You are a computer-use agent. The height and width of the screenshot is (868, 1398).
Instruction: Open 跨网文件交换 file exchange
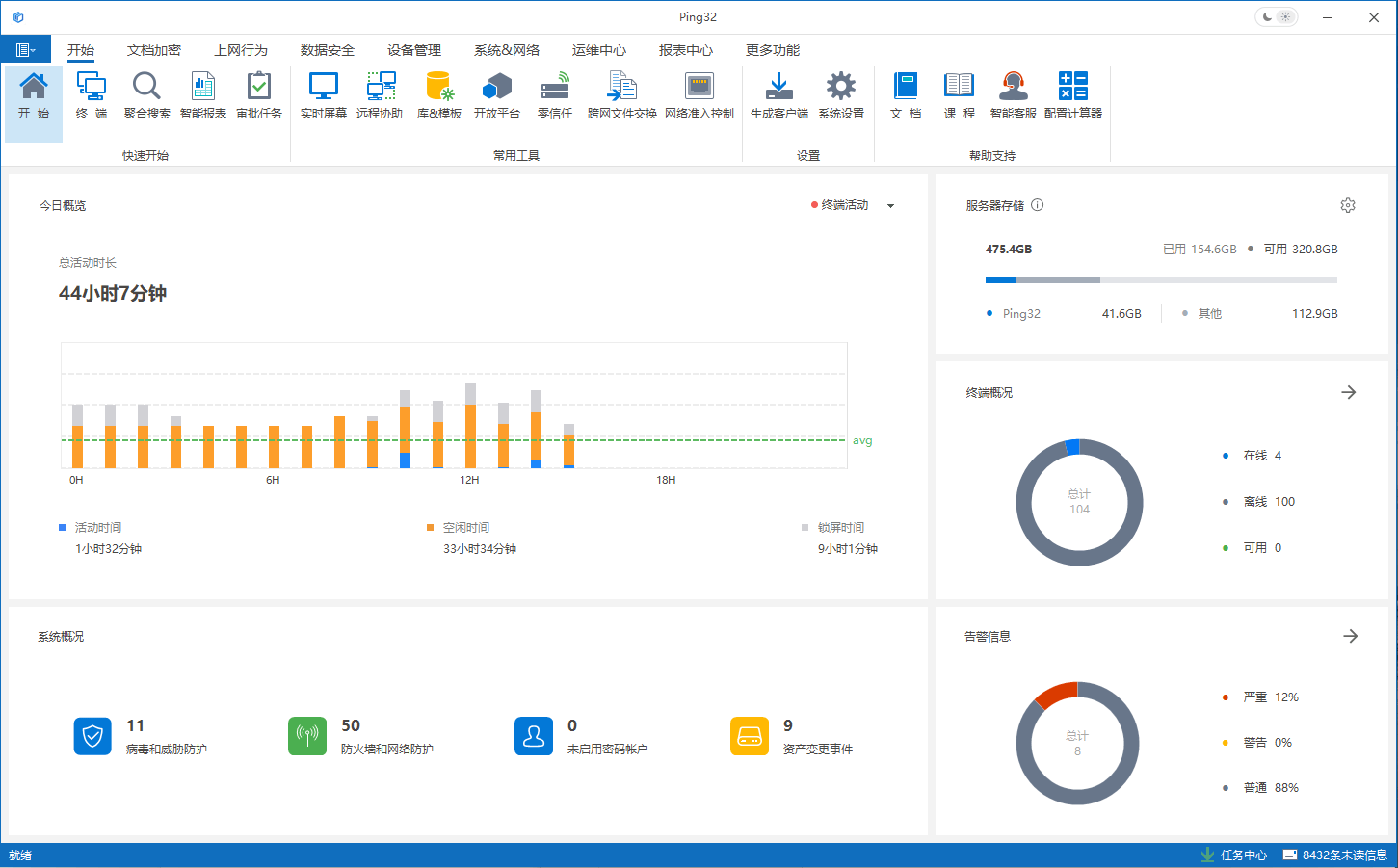(x=621, y=95)
